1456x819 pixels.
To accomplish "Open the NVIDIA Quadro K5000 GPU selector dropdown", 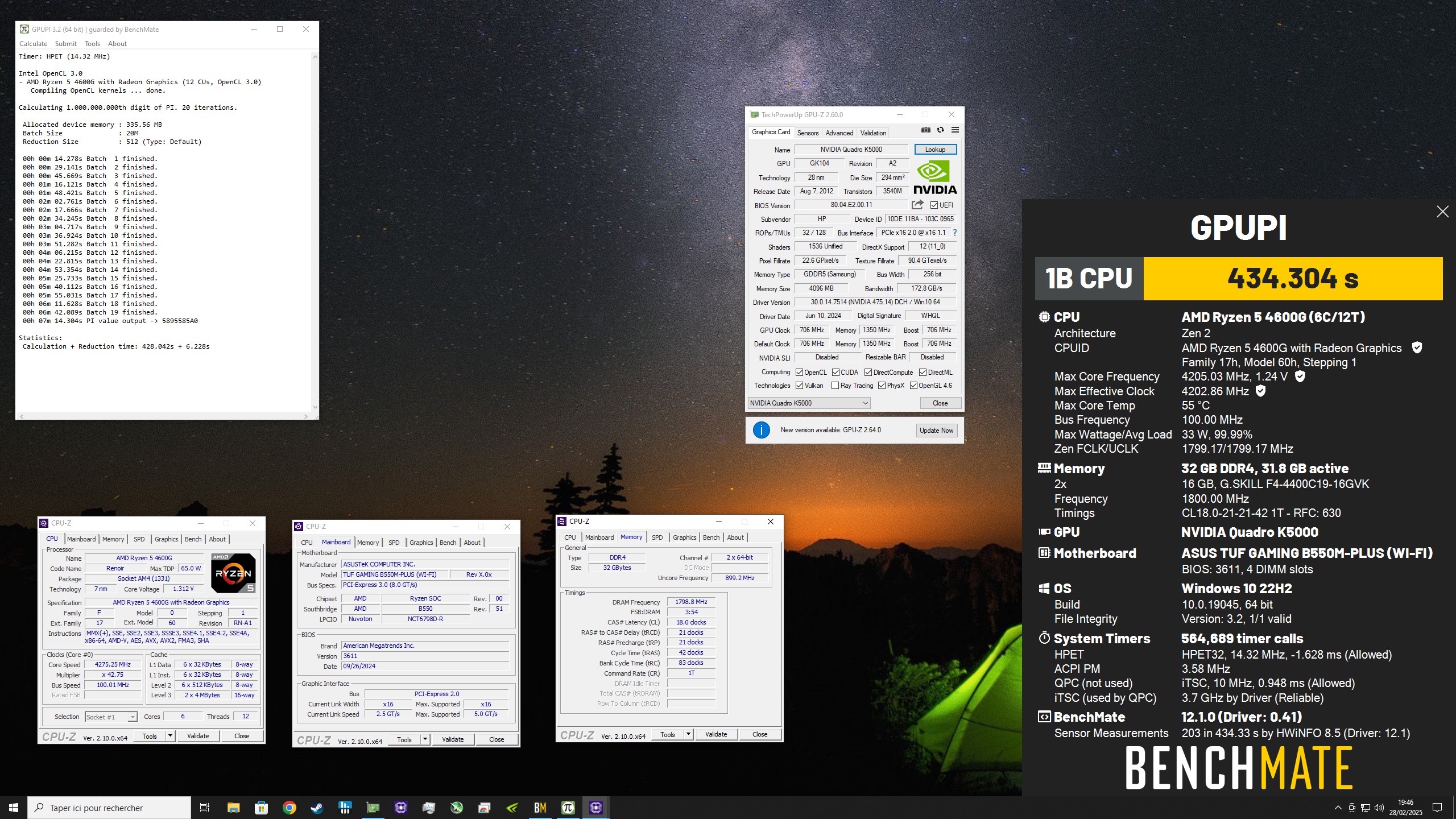I will [x=809, y=403].
